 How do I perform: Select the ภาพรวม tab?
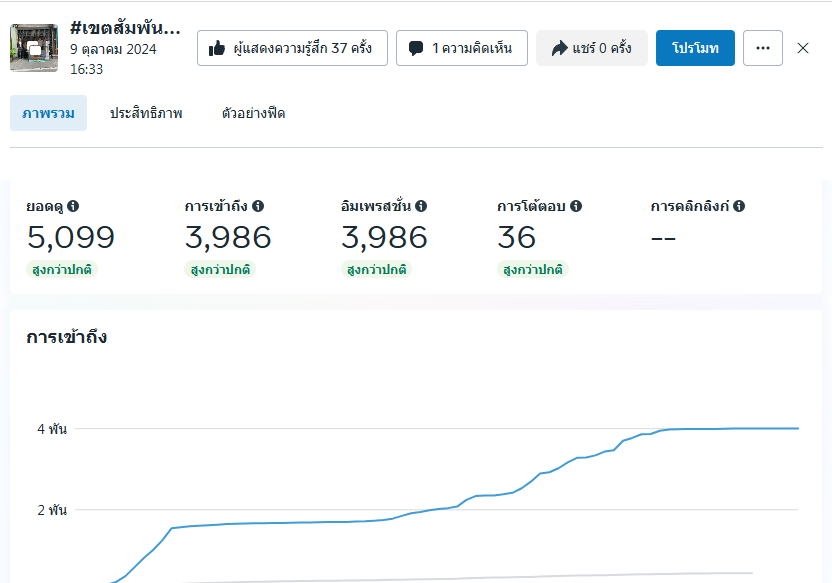click(x=48, y=113)
